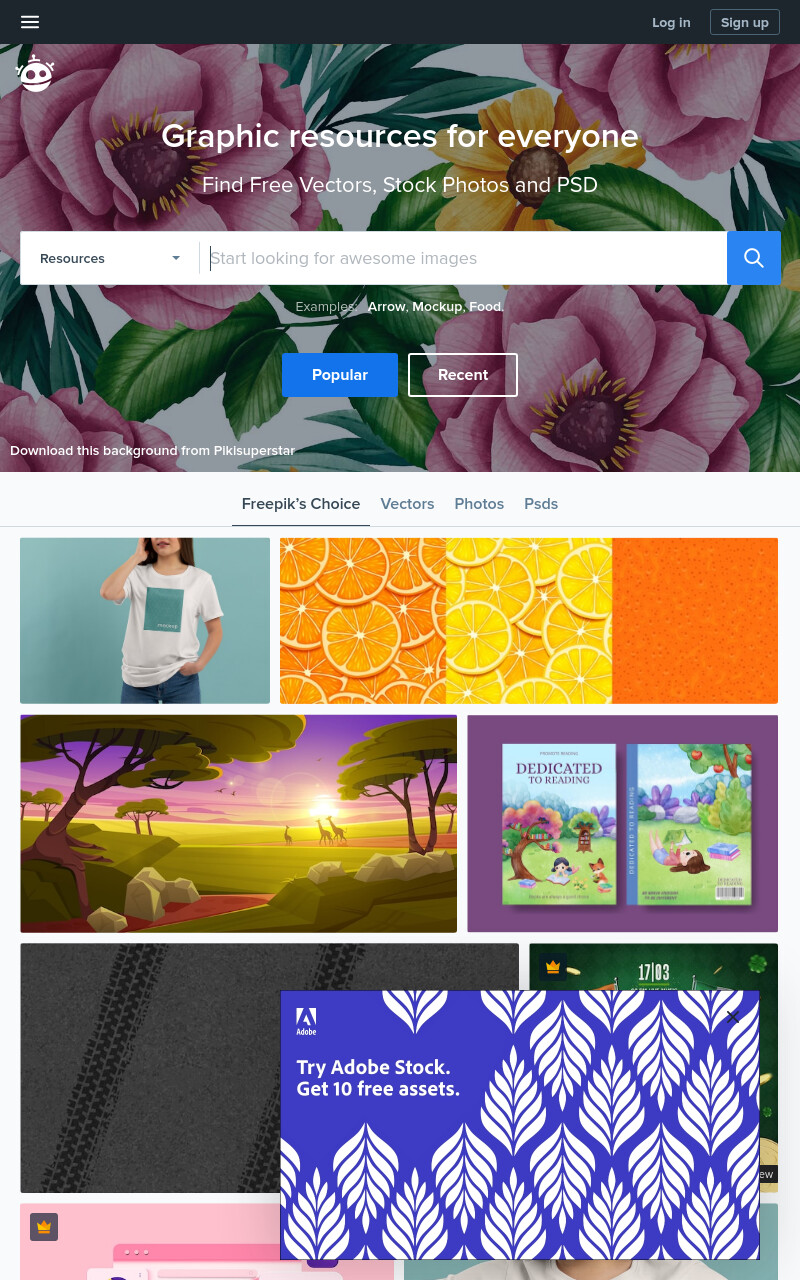
Task: Open the orange slices pattern thumbnail
Action: [x=529, y=621]
